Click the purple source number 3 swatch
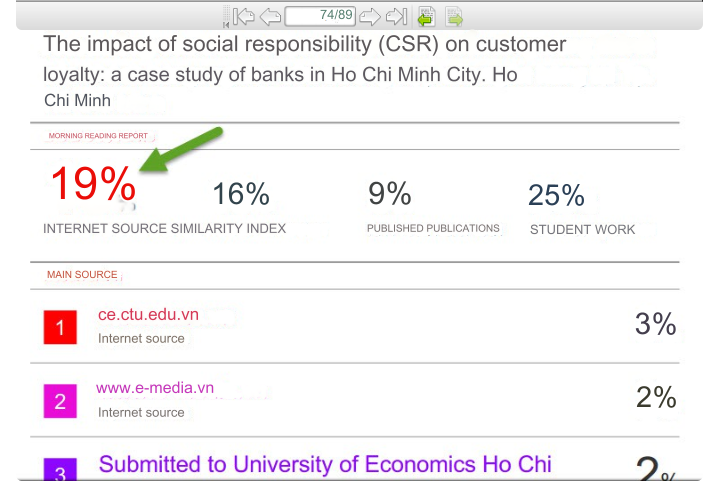 [x=60, y=470]
